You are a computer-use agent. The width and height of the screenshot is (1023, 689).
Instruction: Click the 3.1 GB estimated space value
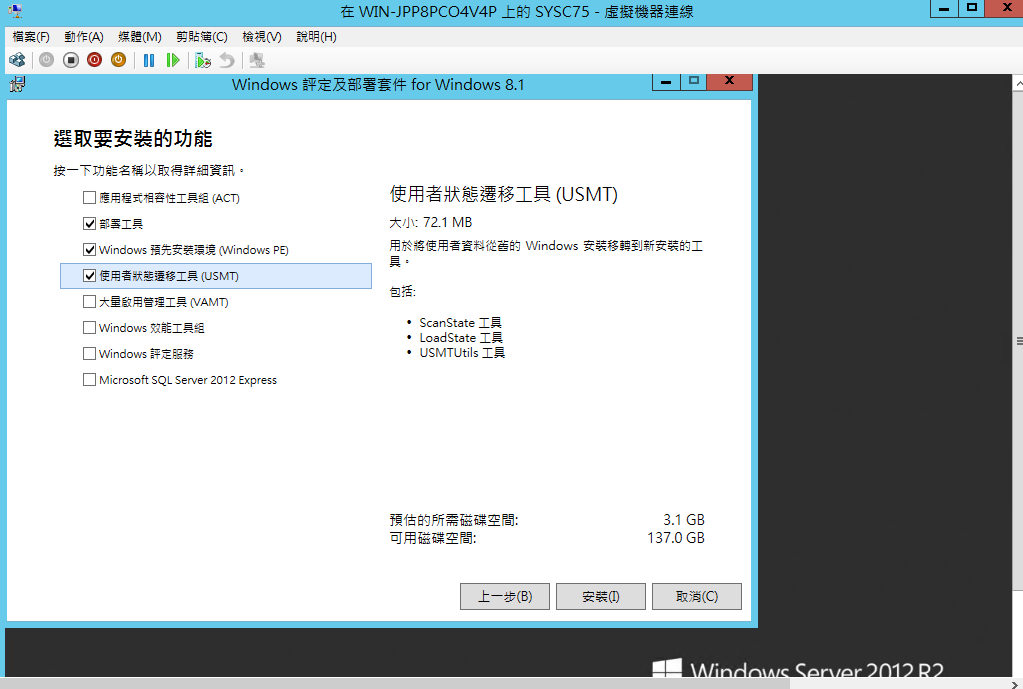click(684, 520)
